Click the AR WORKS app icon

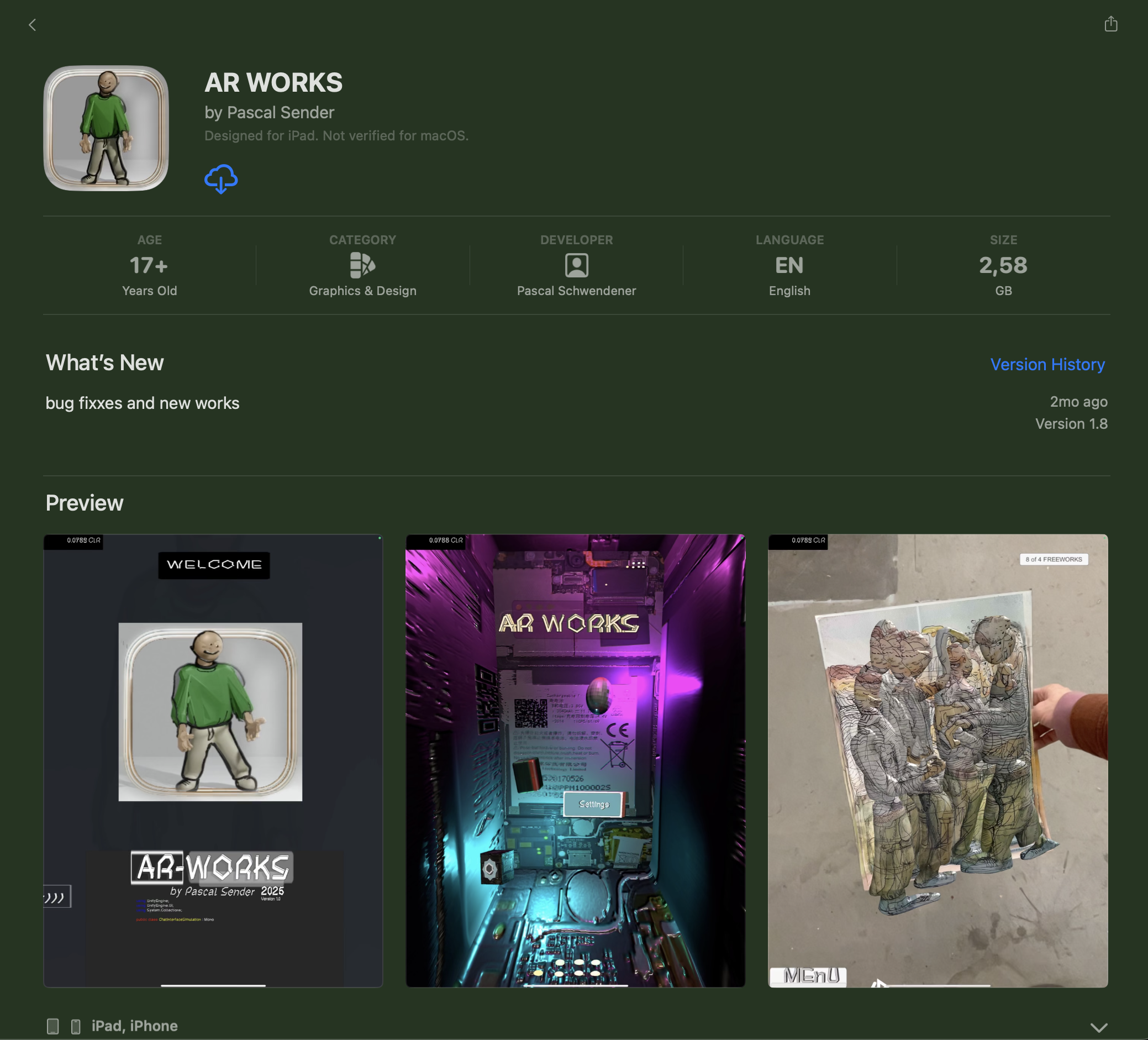point(106,128)
